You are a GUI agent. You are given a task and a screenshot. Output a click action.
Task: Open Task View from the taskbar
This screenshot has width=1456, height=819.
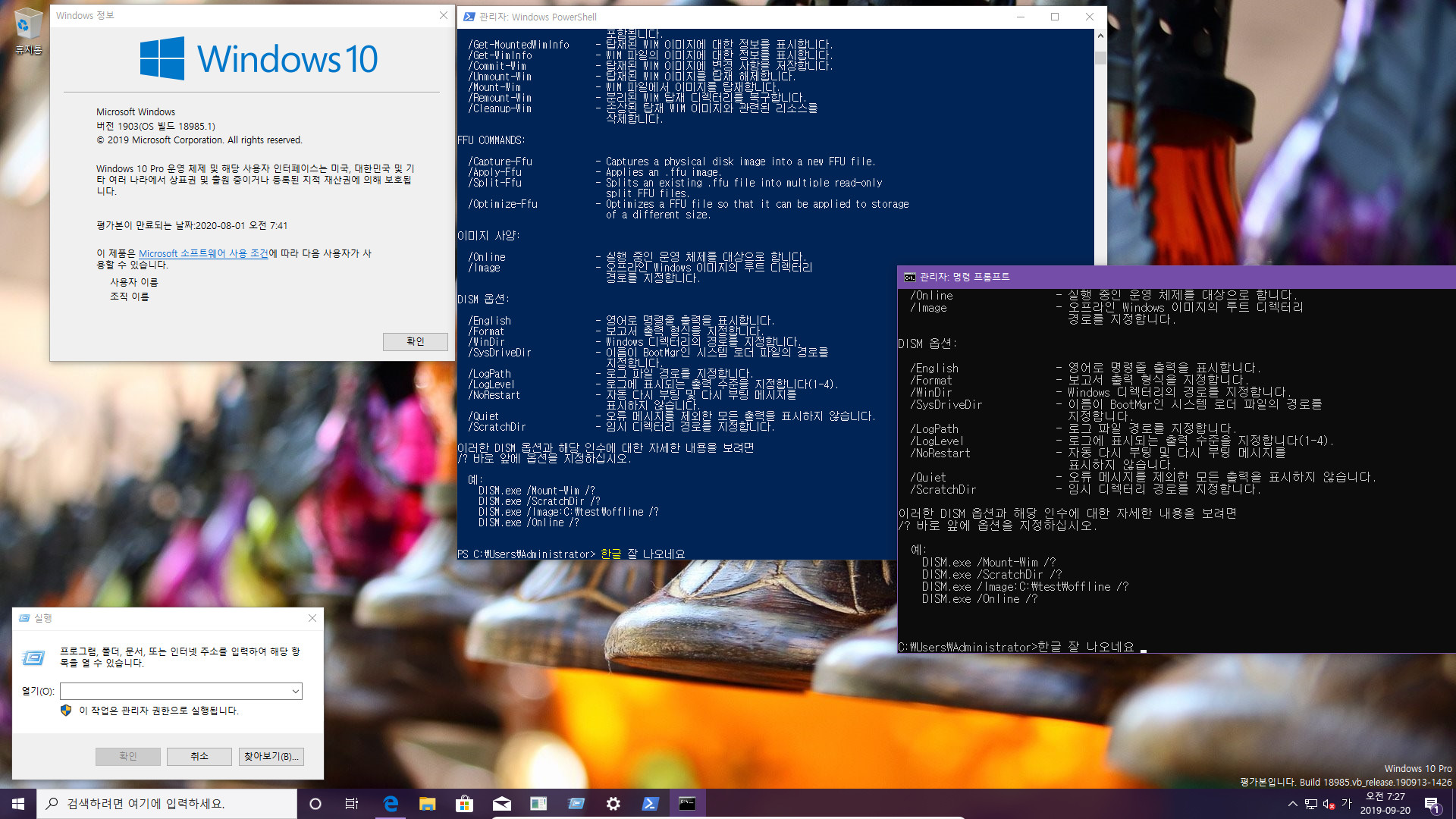tap(352, 804)
